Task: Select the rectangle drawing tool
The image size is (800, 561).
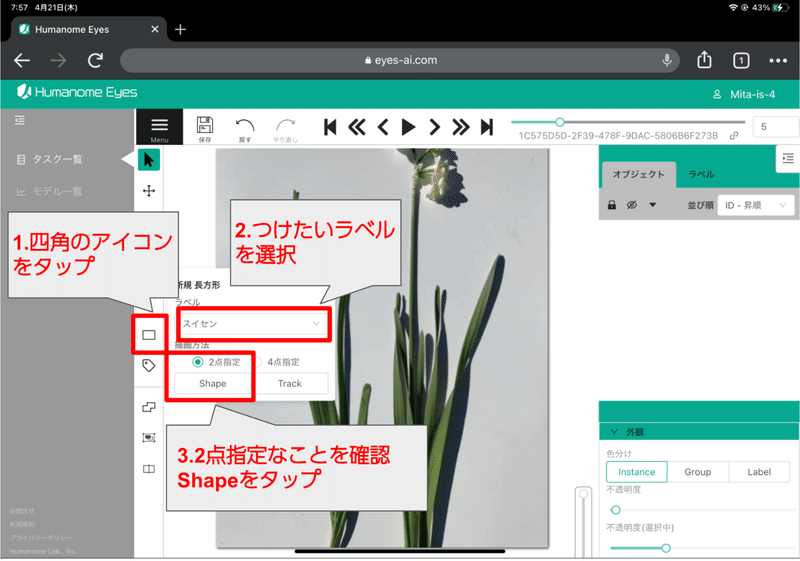Action: coord(149,335)
